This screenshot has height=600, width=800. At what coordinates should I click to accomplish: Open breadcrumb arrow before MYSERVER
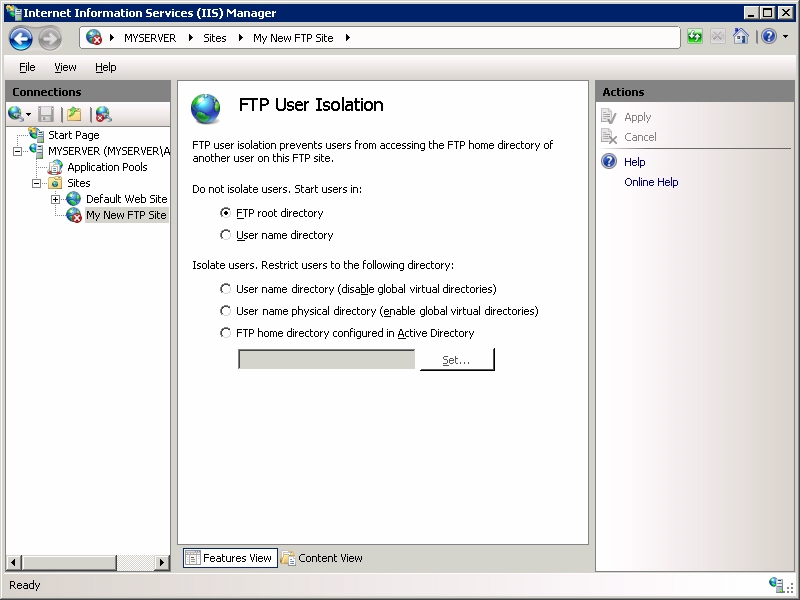(x=112, y=37)
